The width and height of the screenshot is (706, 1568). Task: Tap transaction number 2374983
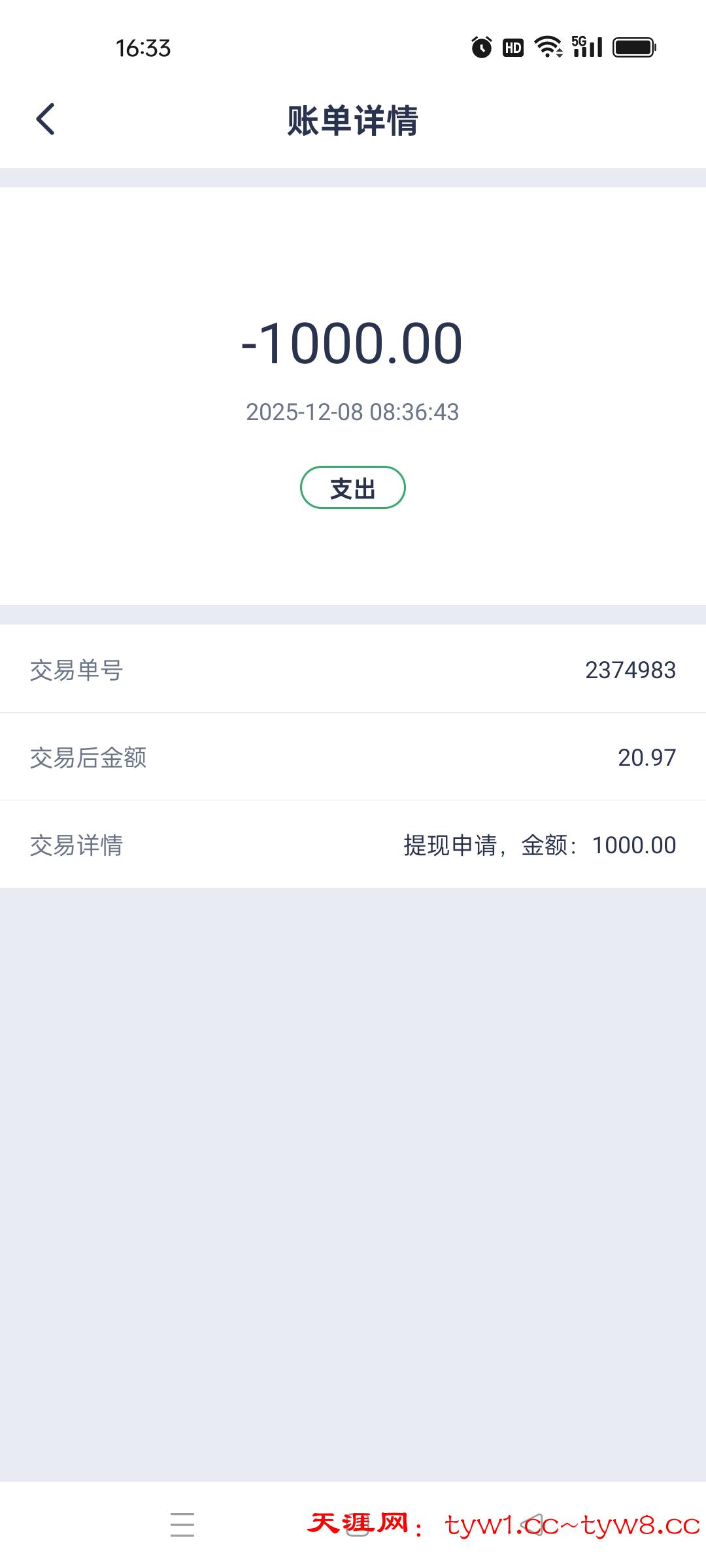pyautogui.click(x=630, y=670)
